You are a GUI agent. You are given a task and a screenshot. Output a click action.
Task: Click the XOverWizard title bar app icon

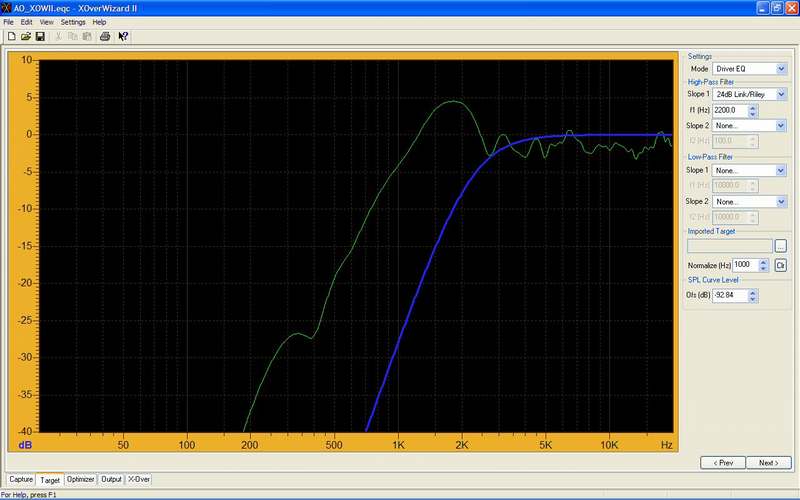click(x=6, y=8)
